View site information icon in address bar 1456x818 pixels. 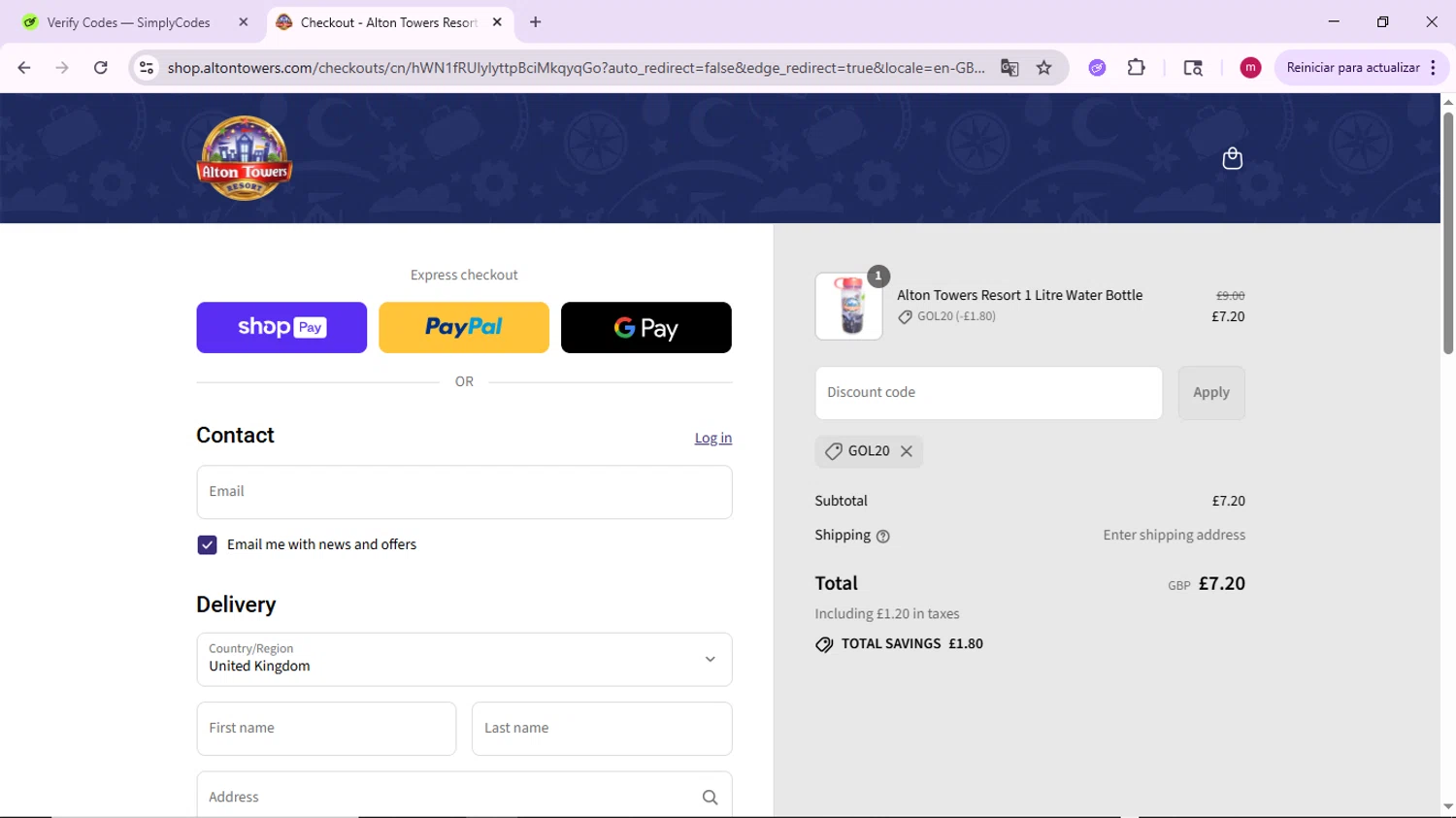[146, 67]
